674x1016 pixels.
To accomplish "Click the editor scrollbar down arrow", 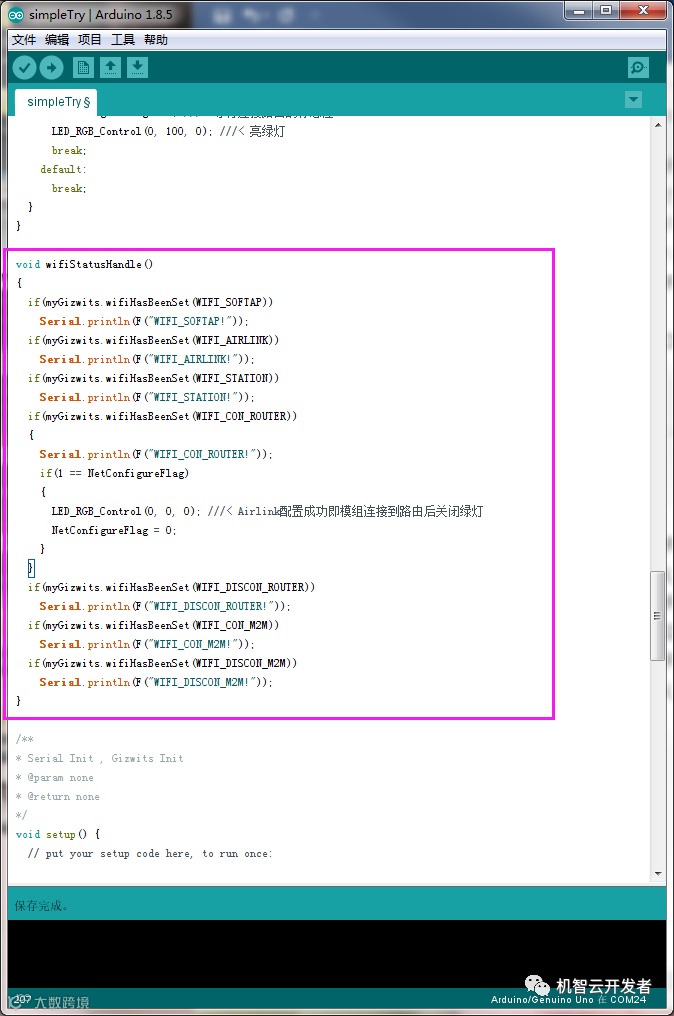I will coord(658,873).
